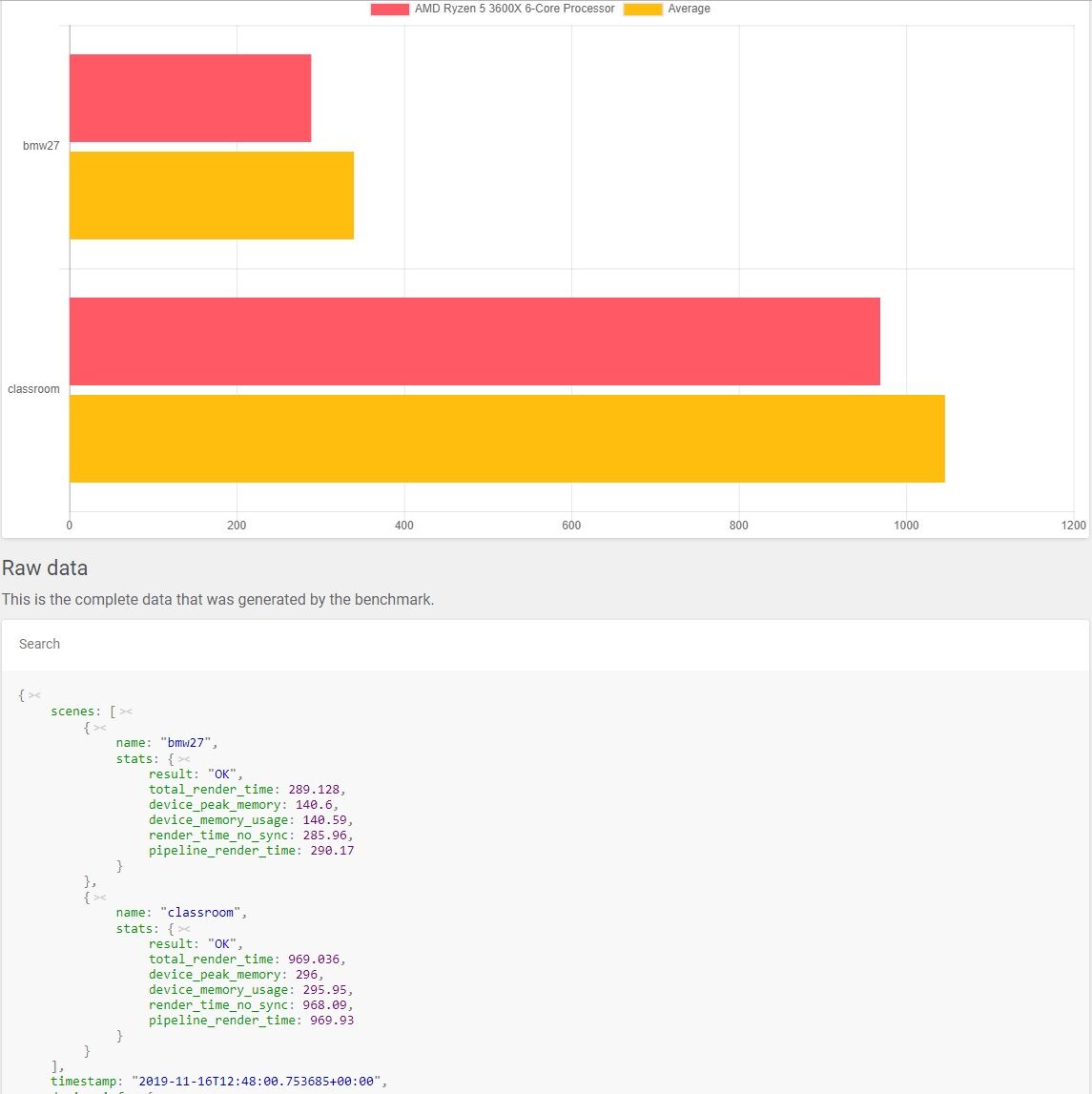The width and height of the screenshot is (1092, 1094).
Task: Select device_peak_memory value 296
Action: point(307,975)
